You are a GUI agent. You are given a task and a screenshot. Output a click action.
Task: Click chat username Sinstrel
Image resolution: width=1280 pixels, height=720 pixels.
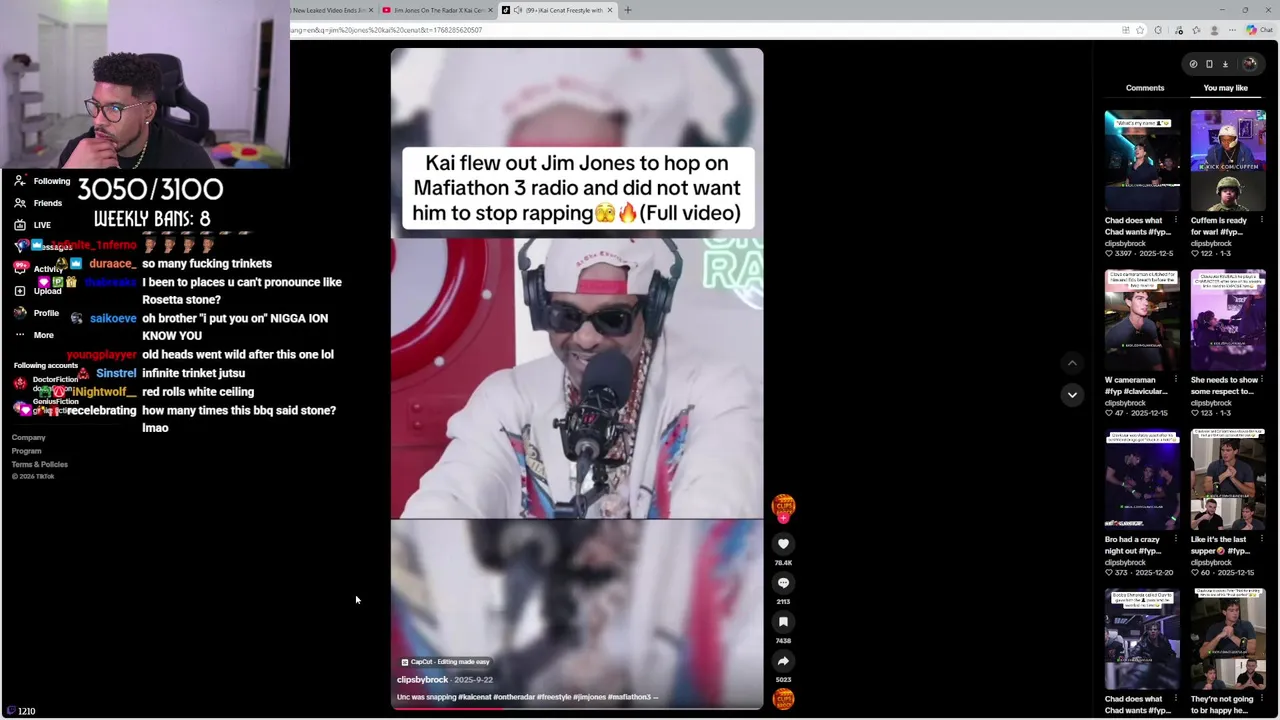[x=116, y=373]
